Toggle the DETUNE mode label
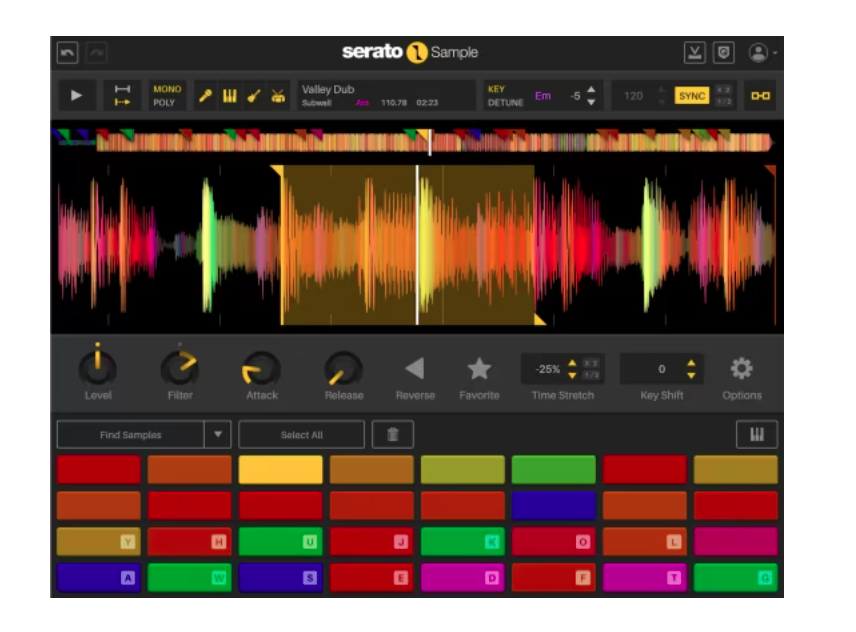Viewport: 856px width, 632px height. click(x=506, y=103)
